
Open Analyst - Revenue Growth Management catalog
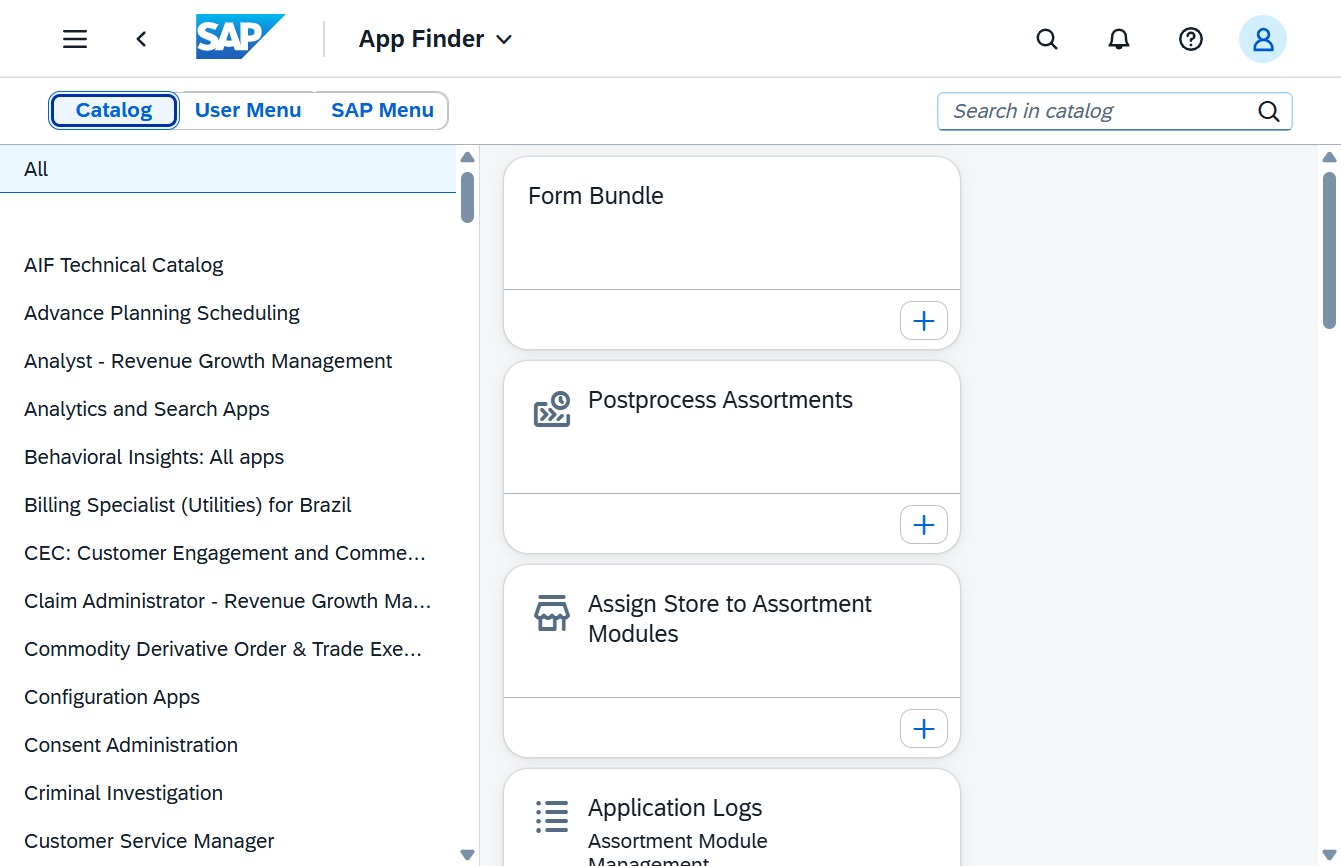[x=228, y=361]
